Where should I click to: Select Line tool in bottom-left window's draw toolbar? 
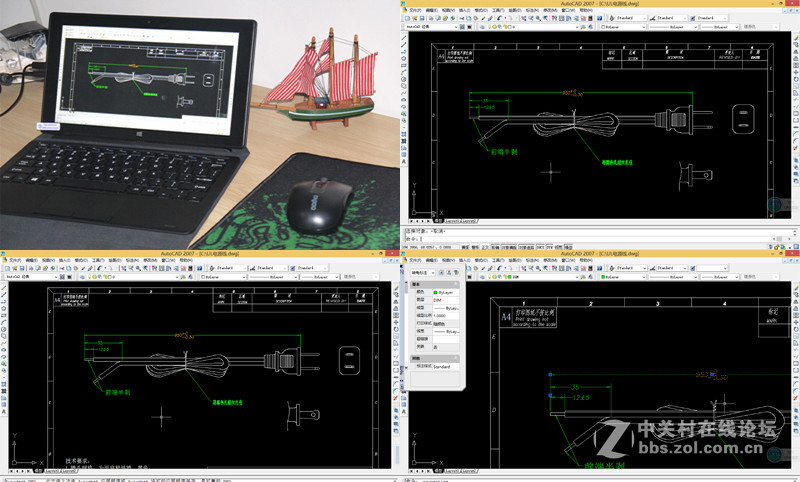coord(4,288)
